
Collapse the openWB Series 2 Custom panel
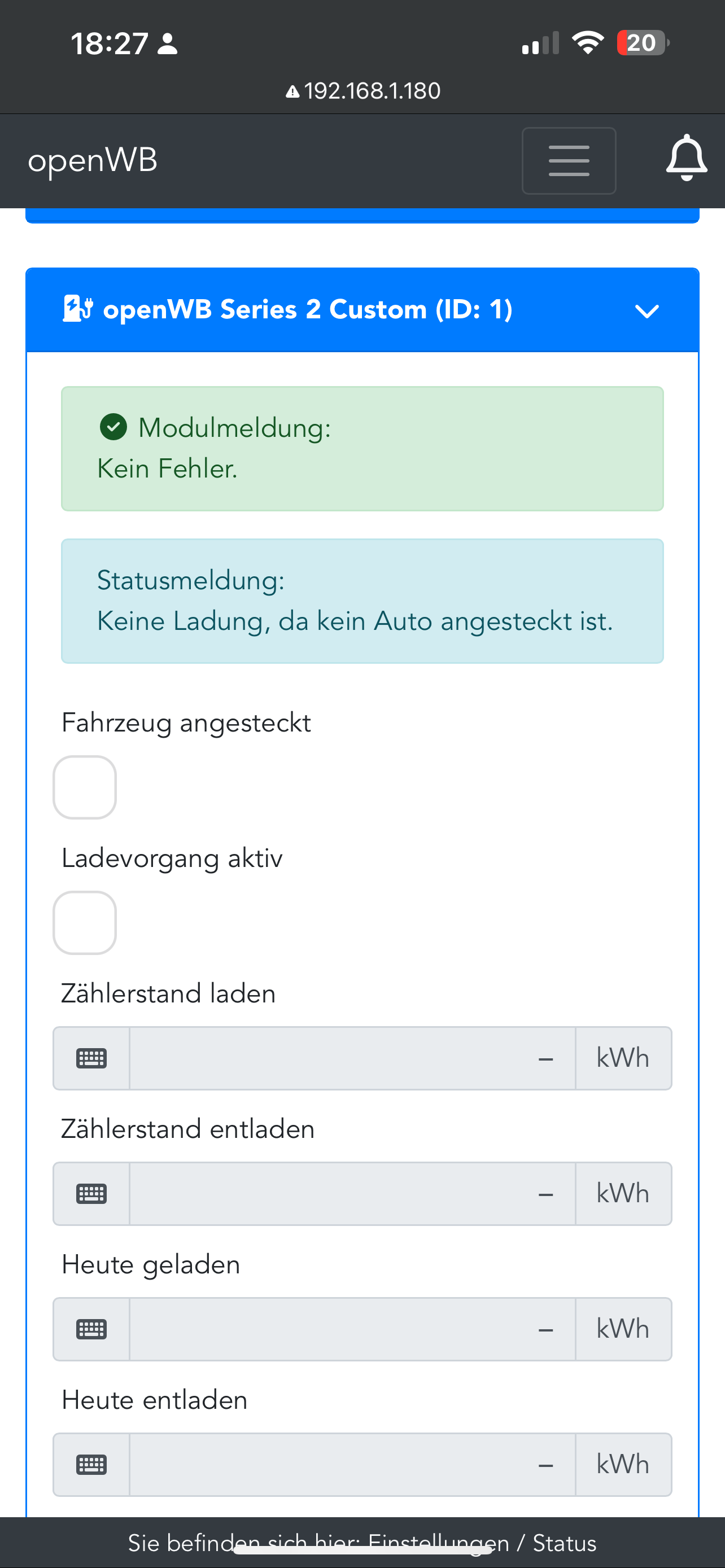coord(647,312)
